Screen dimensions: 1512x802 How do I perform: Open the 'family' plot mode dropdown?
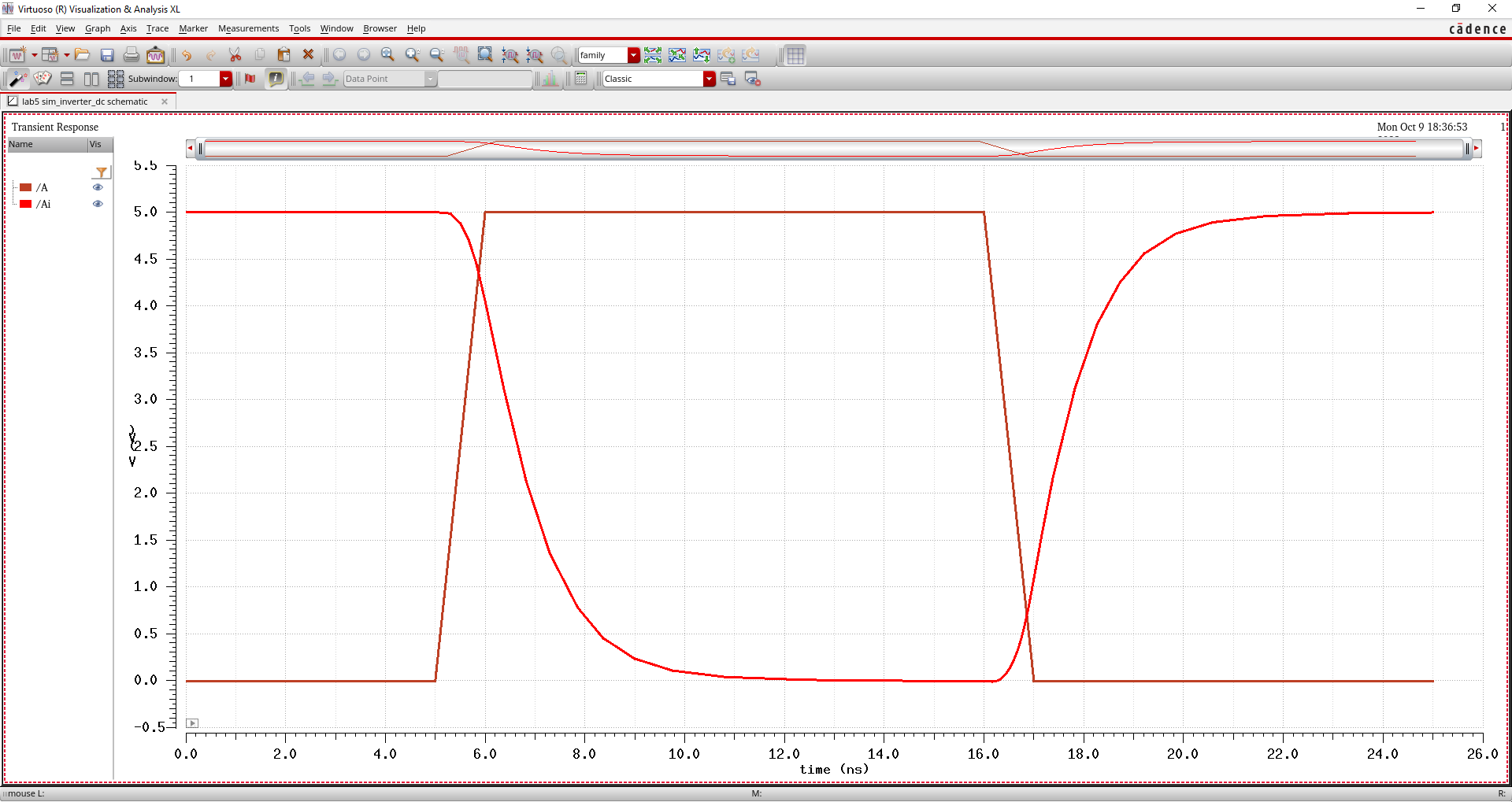coord(634,55)
